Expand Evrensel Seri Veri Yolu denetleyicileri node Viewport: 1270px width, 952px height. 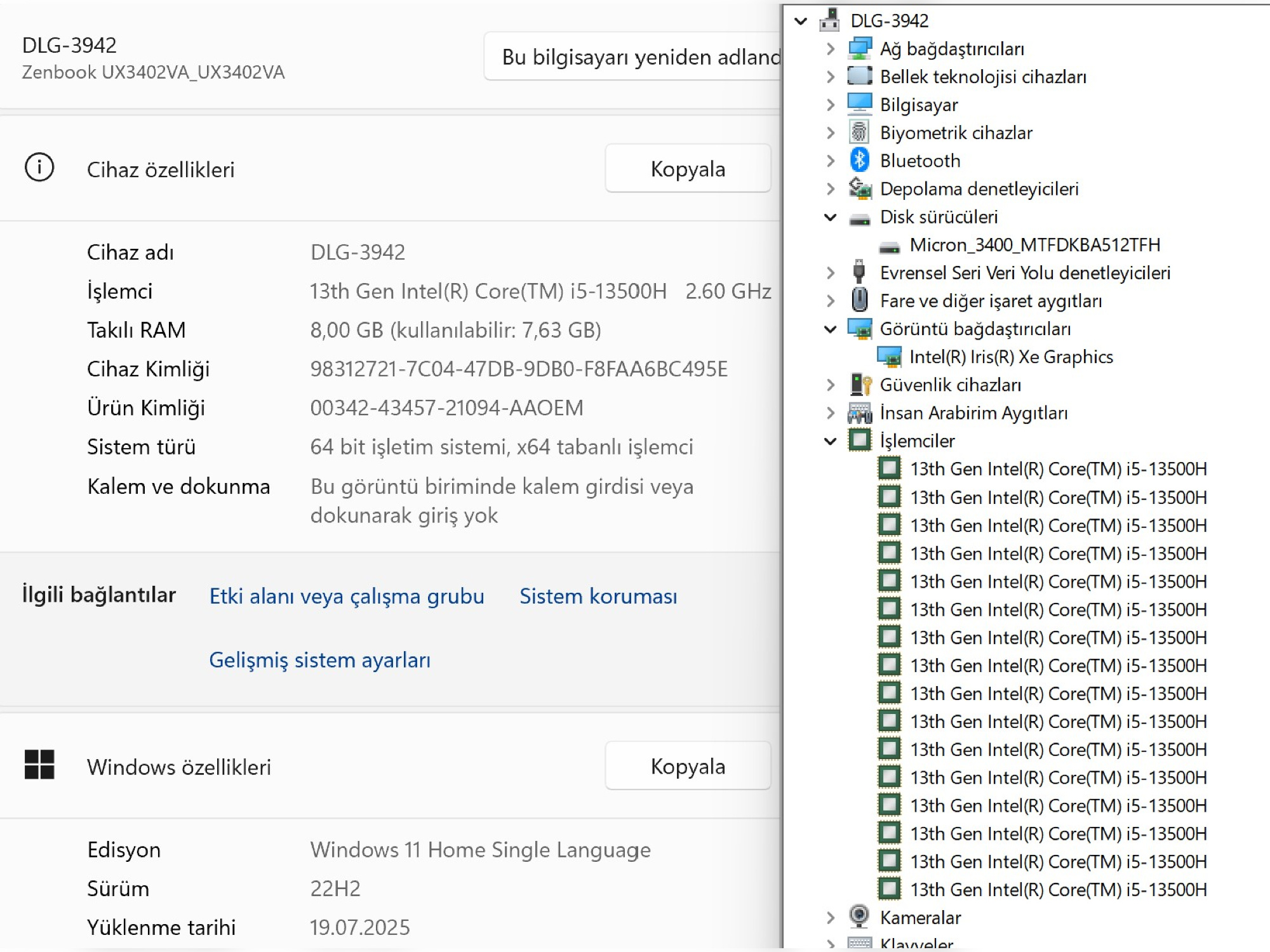coord(831,273)
